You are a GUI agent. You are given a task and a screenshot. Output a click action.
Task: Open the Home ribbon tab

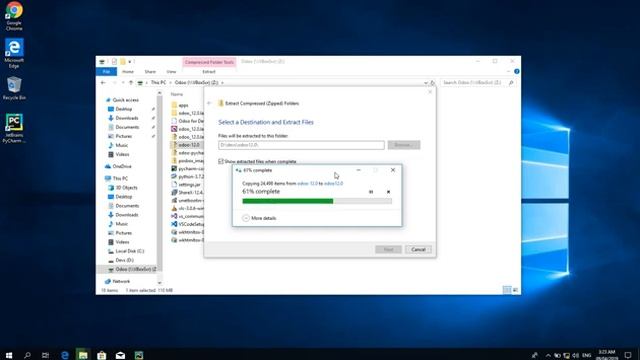pyautogui.click(x=128, y=71)
